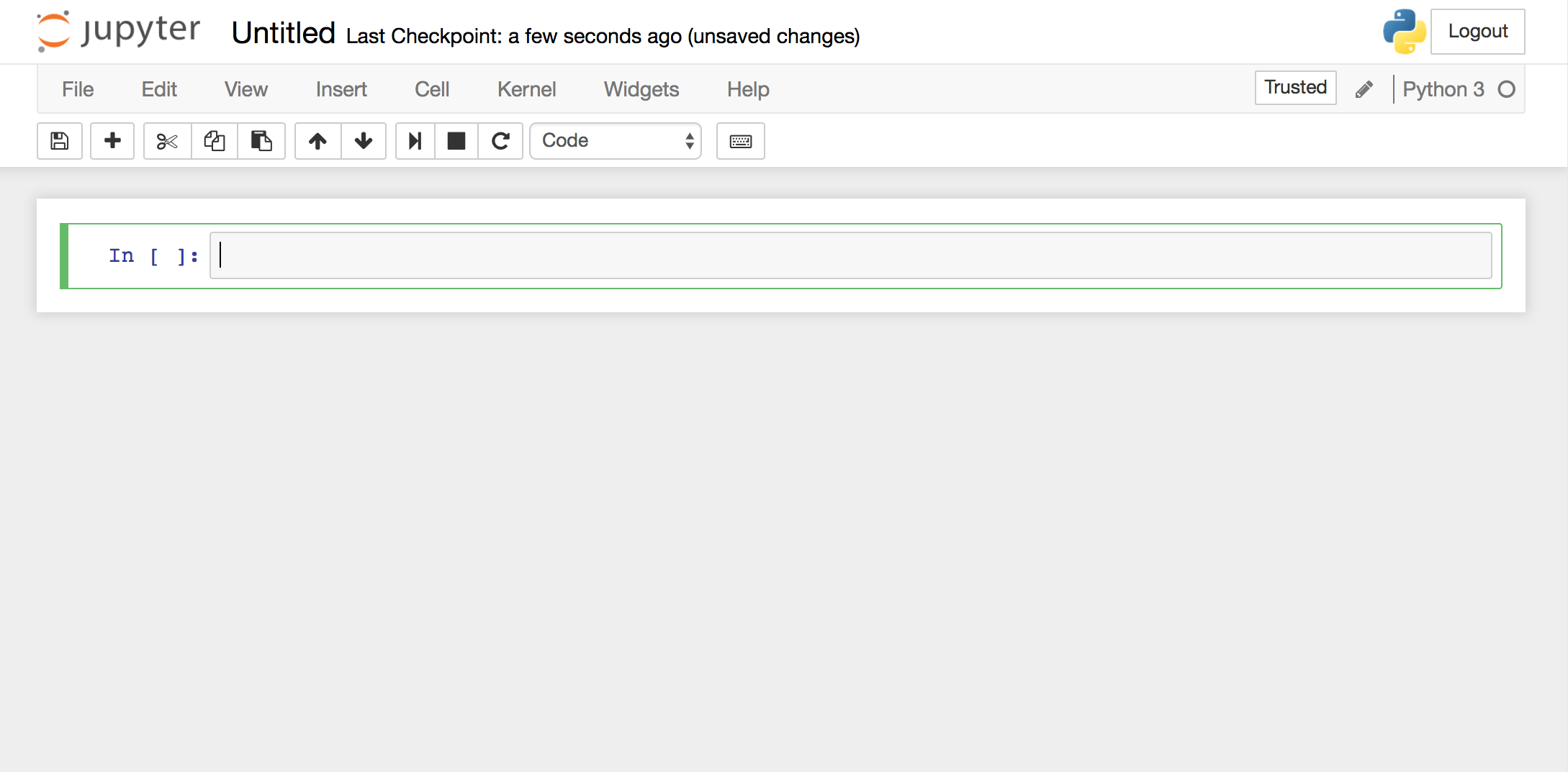
Task: Interrupt the kernel with stop icon
Action: pos(456,141)
